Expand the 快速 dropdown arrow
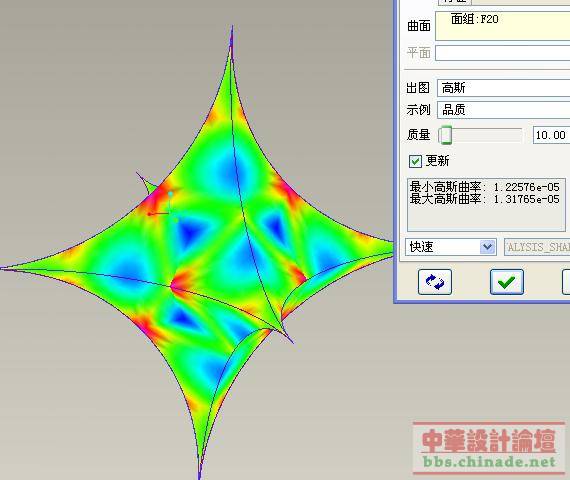 pos(487,247)
